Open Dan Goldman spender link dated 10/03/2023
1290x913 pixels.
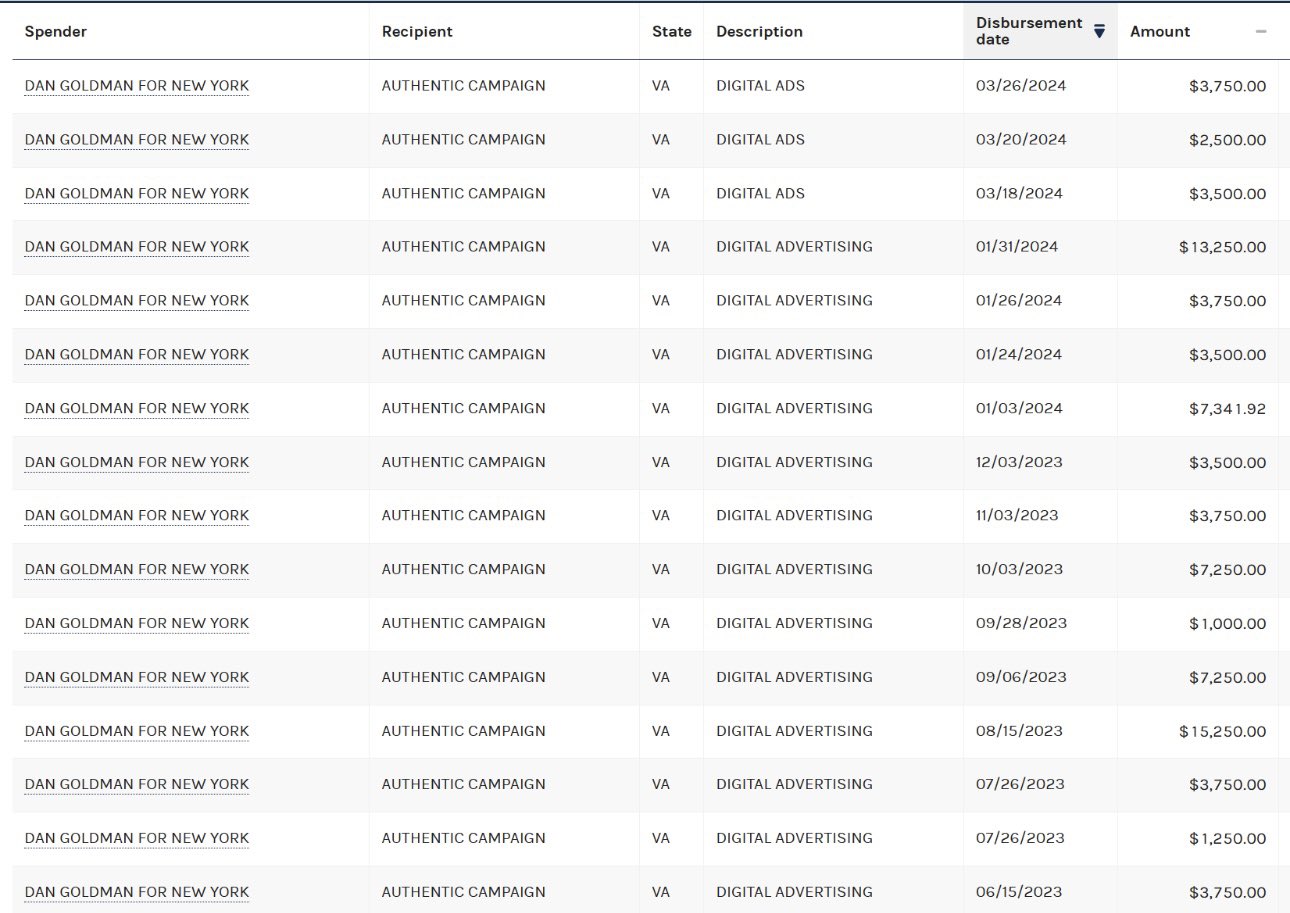[137, 570]
